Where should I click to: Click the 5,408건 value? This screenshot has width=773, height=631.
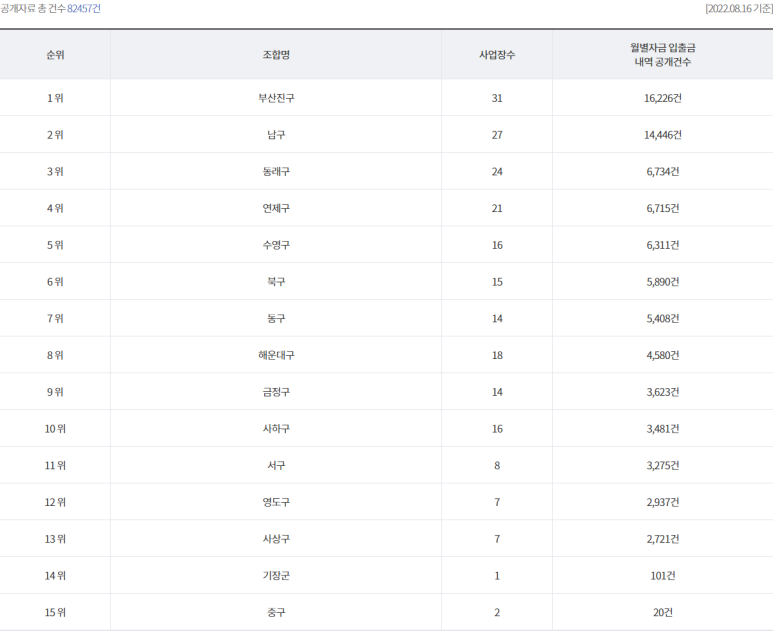[x=663, y=318]
